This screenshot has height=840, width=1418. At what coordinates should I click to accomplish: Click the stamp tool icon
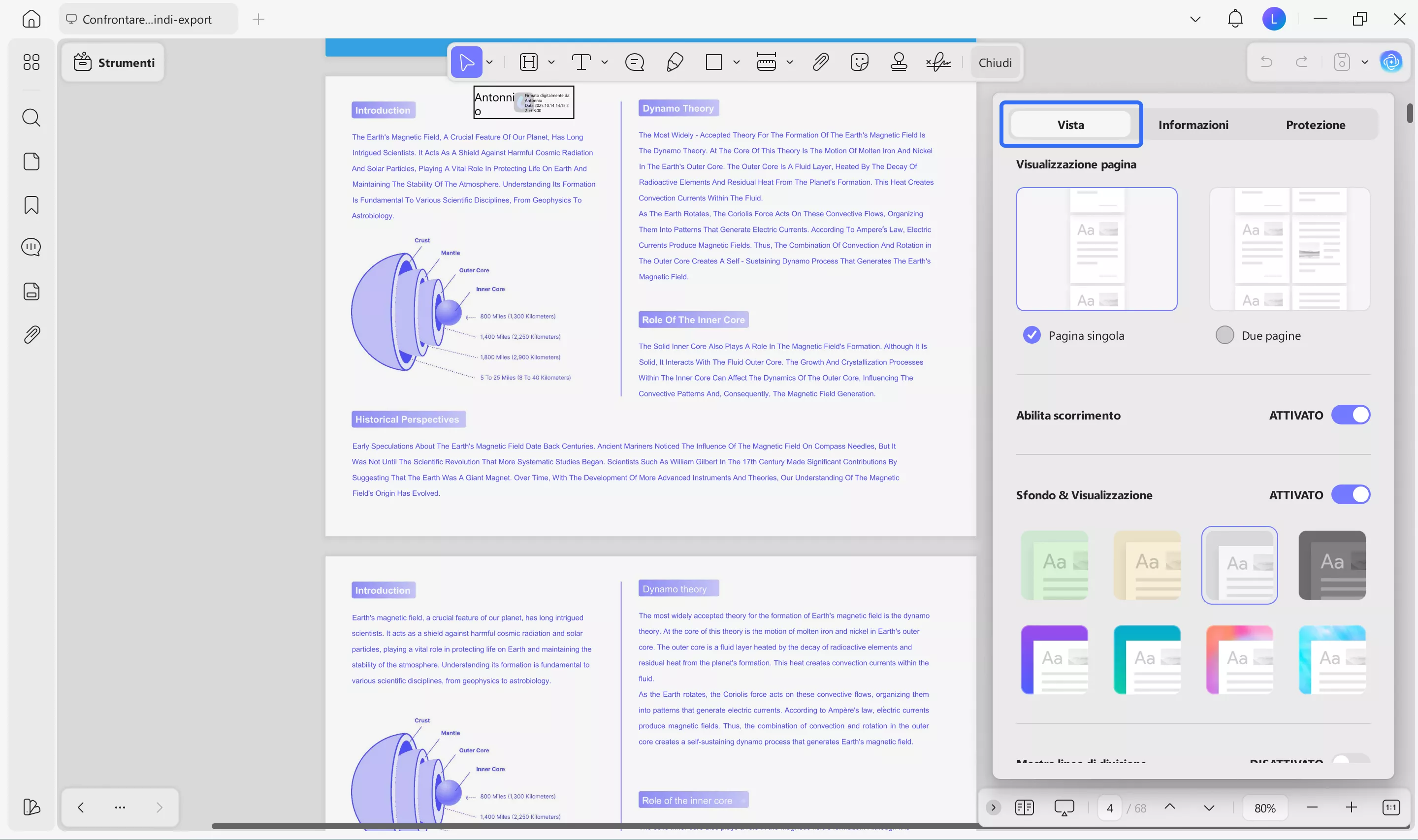(x=899, y=62)
